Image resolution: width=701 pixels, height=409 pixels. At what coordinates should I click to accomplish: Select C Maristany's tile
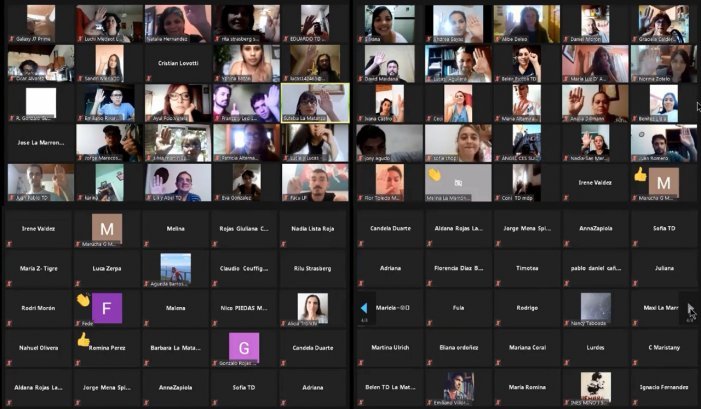pyautogui.click(x=664, y=347)
